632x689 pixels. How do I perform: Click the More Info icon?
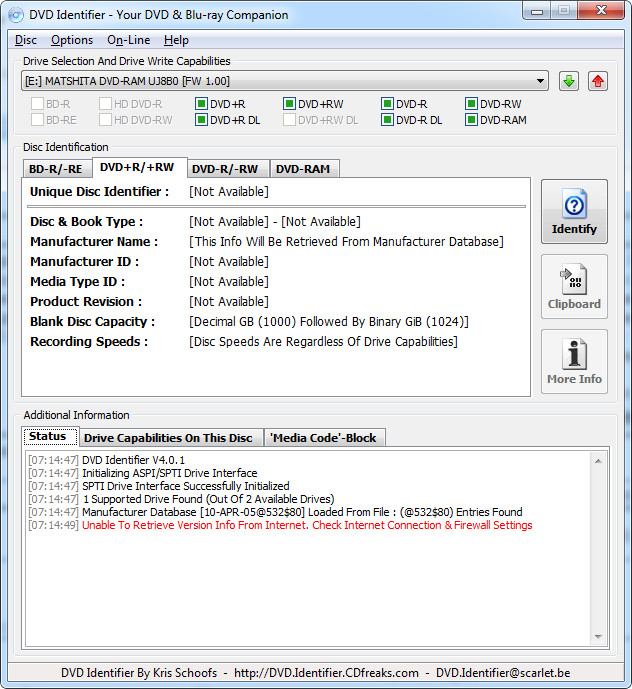pyautogui.click(x=574, y=355)
